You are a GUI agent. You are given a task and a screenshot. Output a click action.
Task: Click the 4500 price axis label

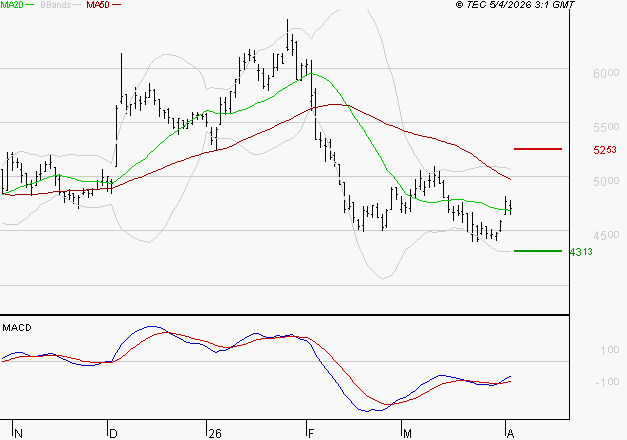(x=606, y=236)
